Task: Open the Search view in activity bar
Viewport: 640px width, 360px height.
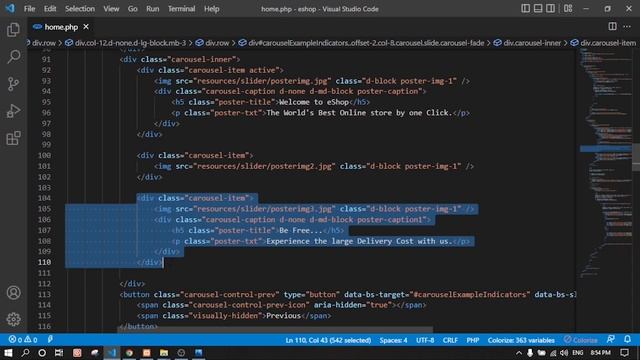Action: (13, 57)
